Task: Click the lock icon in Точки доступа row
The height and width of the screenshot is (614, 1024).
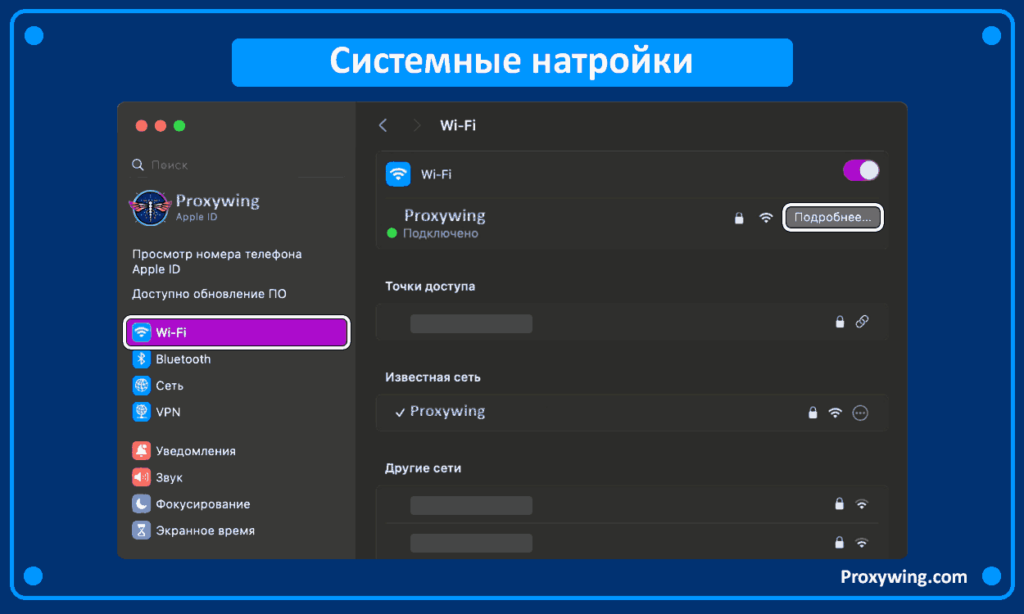Action: [x=840, y=321]
